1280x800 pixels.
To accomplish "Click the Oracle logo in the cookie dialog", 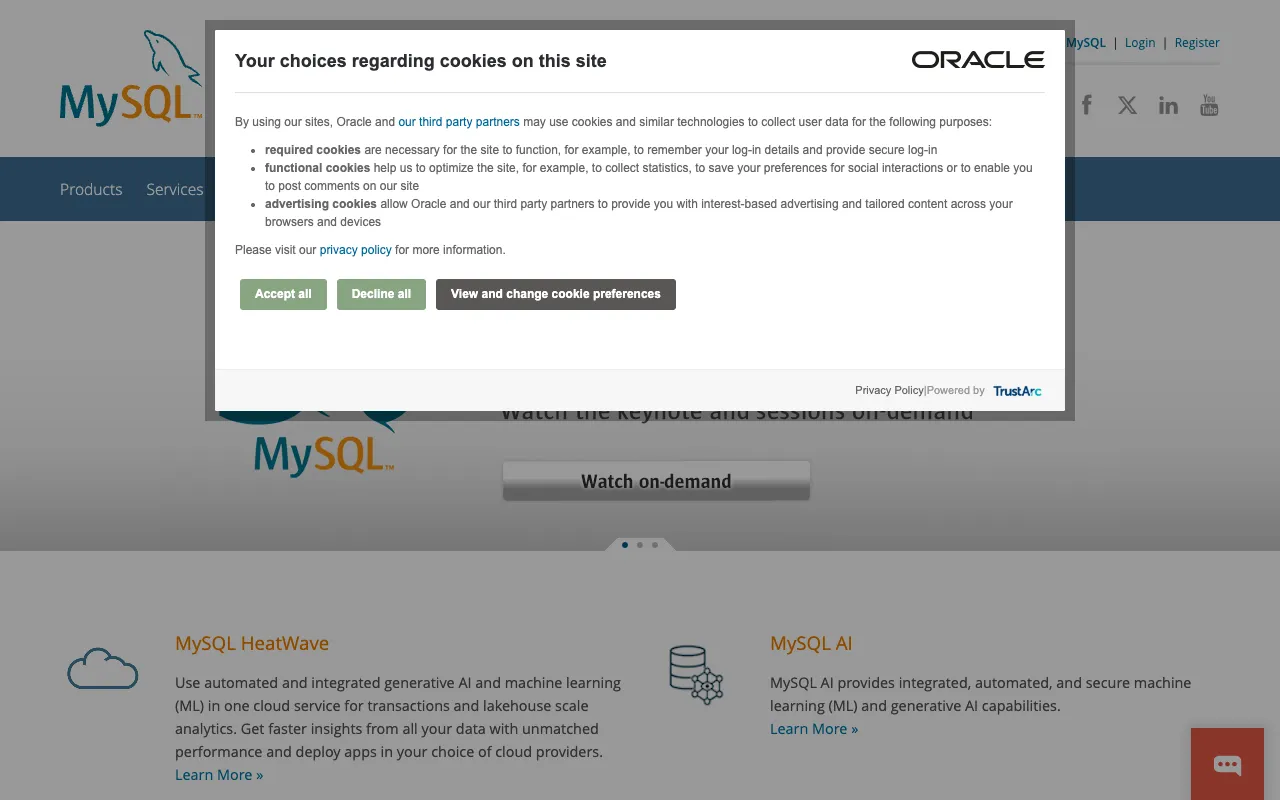I will pyautogui.click(x=978, y=59).
